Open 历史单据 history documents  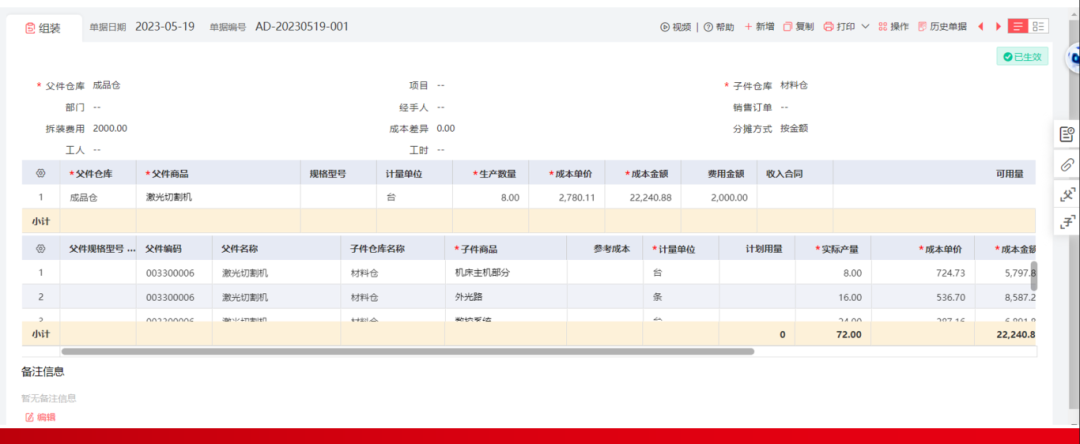(x=942, y=27)
